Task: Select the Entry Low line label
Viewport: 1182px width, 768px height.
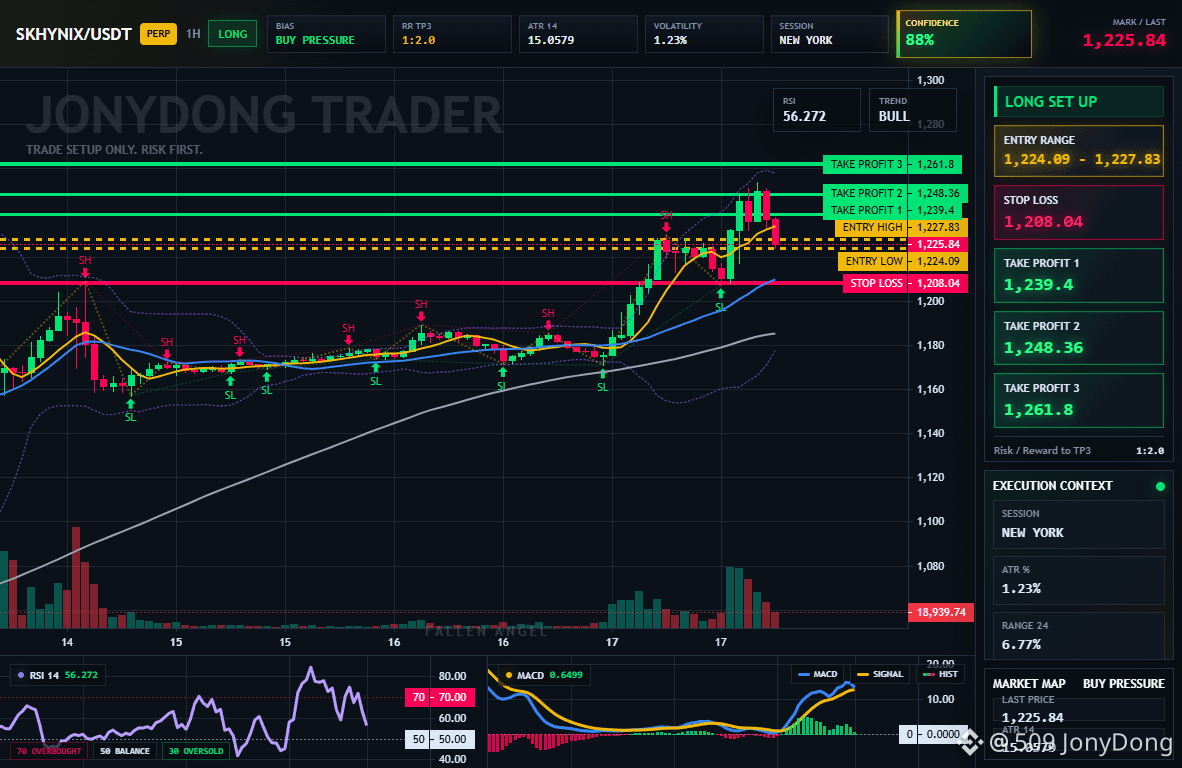Action: coord(873,262)
